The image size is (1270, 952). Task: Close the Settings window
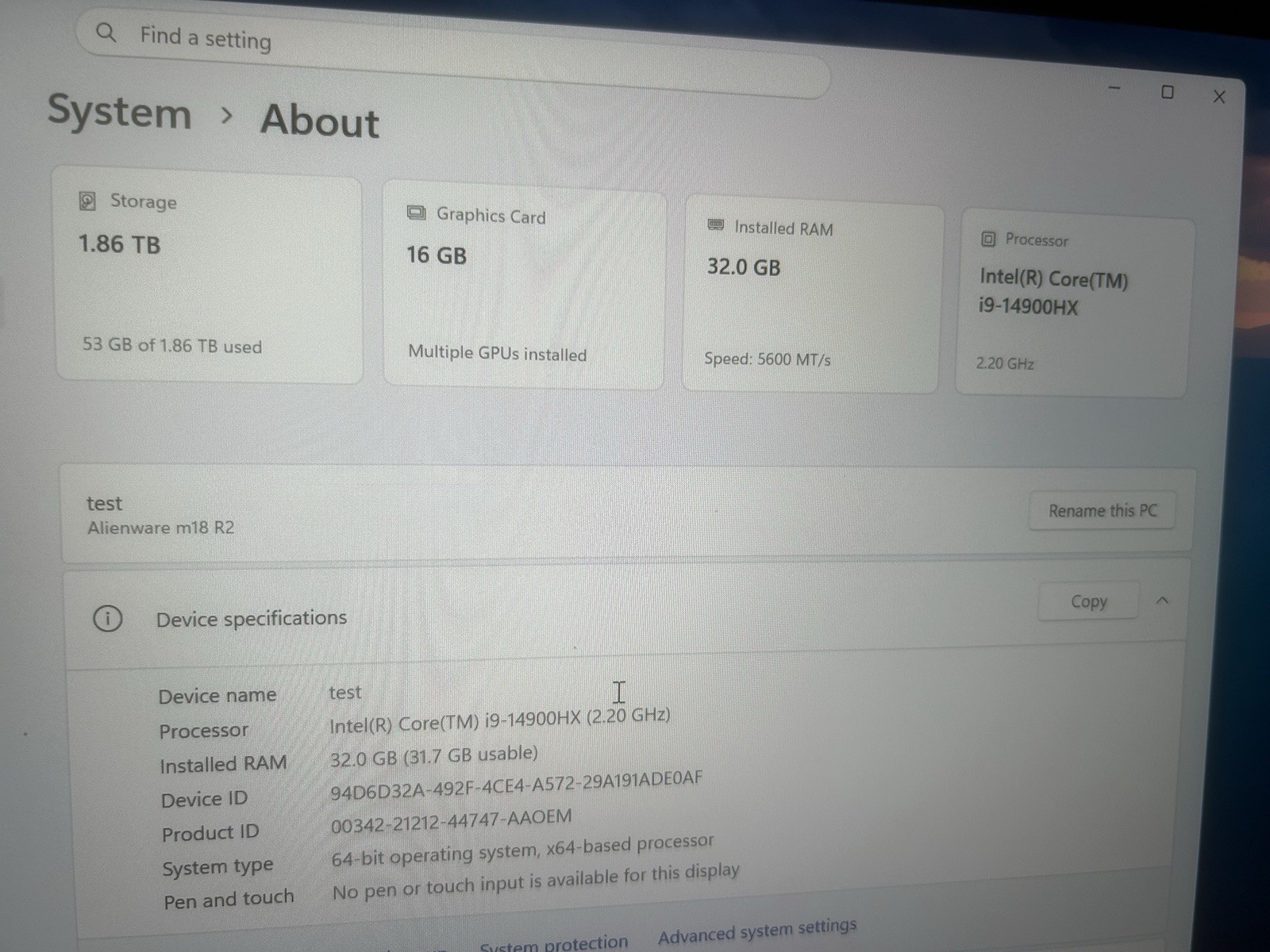(1219, 97)
